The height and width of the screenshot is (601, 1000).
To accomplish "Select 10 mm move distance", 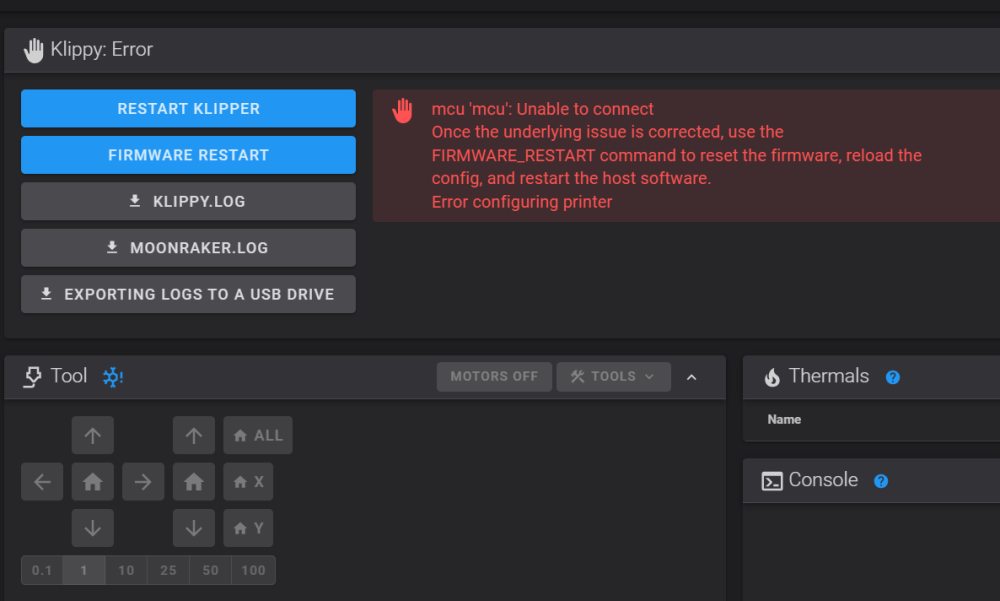I will point(126,570).
